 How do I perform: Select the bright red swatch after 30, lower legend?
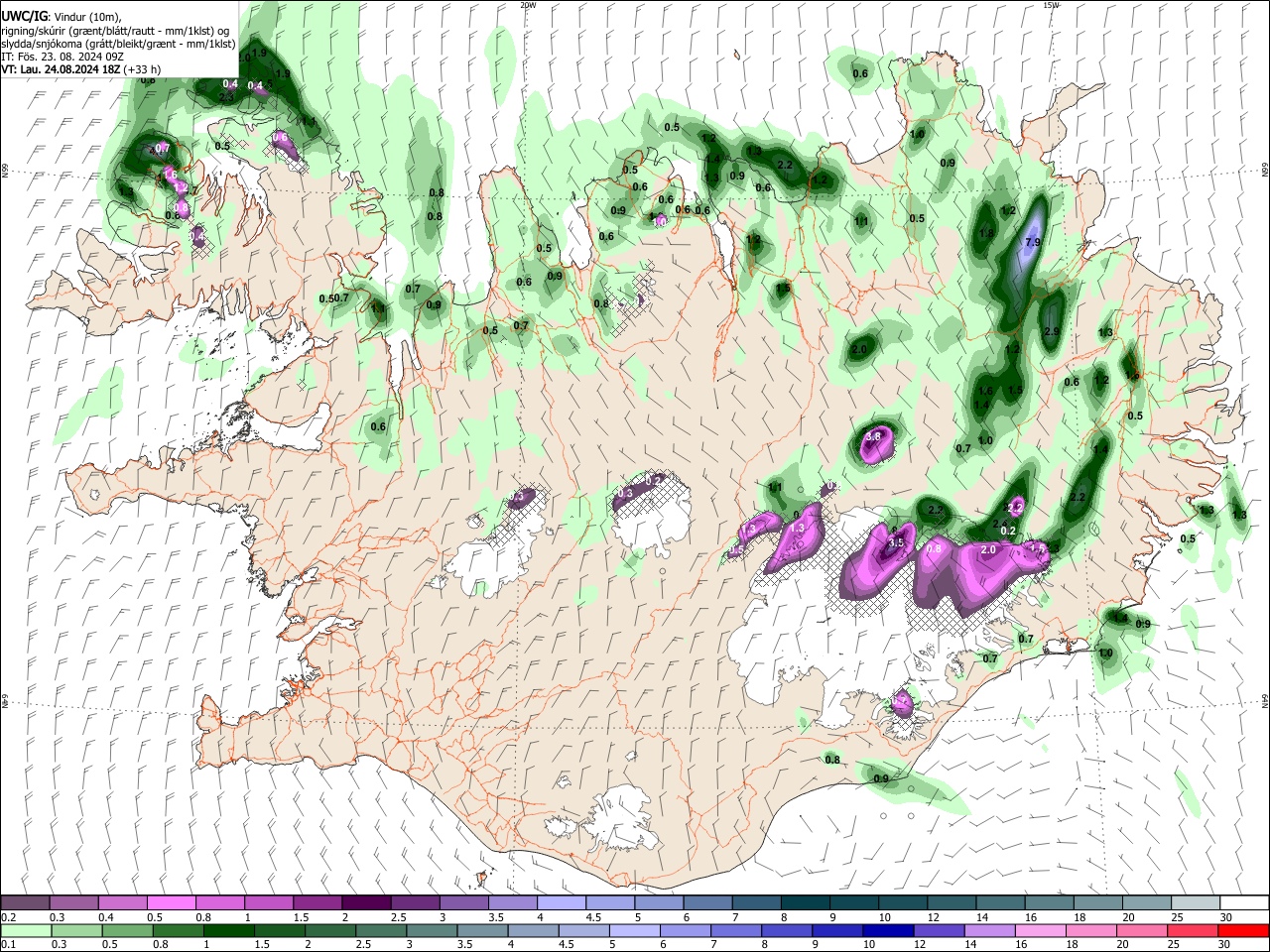[x=1244, y=930]
